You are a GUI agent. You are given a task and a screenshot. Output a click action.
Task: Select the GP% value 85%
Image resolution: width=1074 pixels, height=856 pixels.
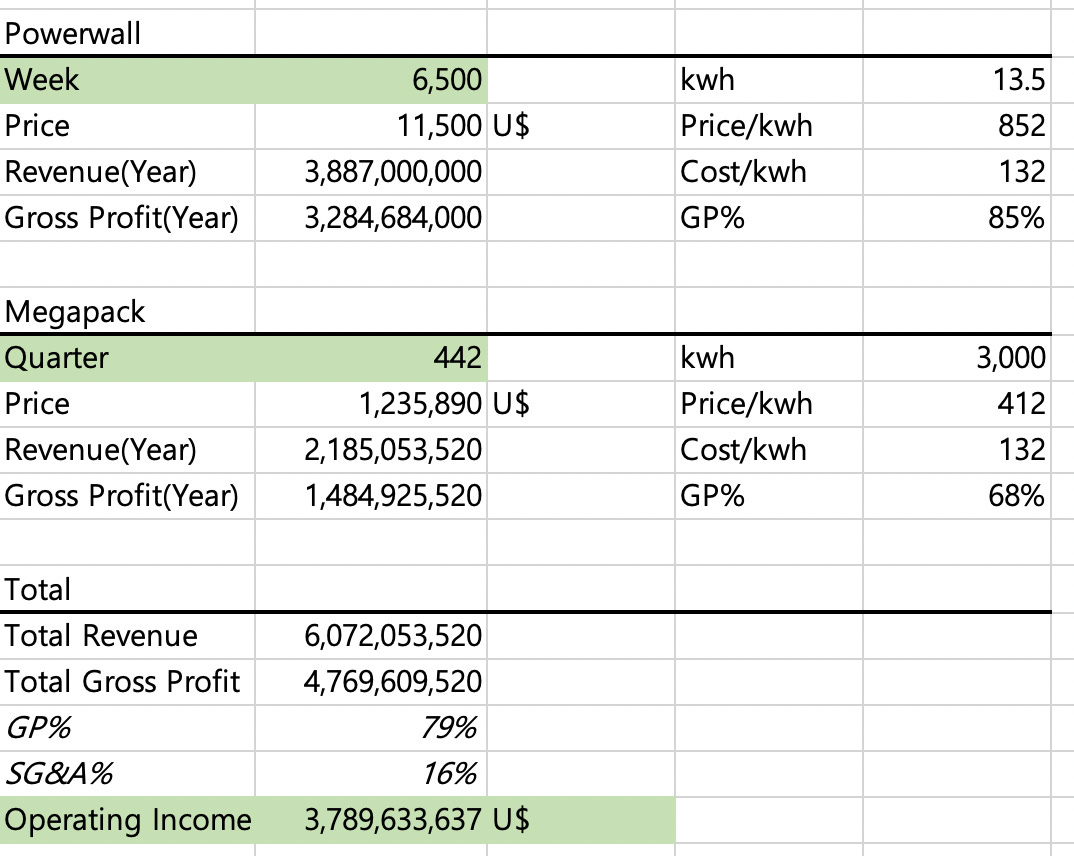(x=956, y=218)
